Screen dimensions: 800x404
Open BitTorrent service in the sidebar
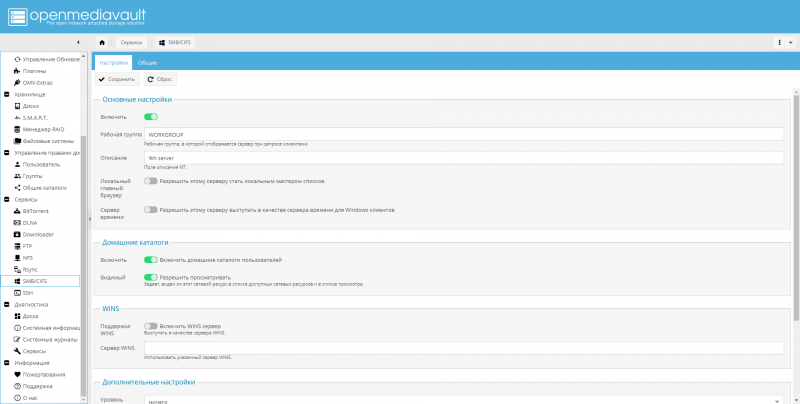point(35,211)
